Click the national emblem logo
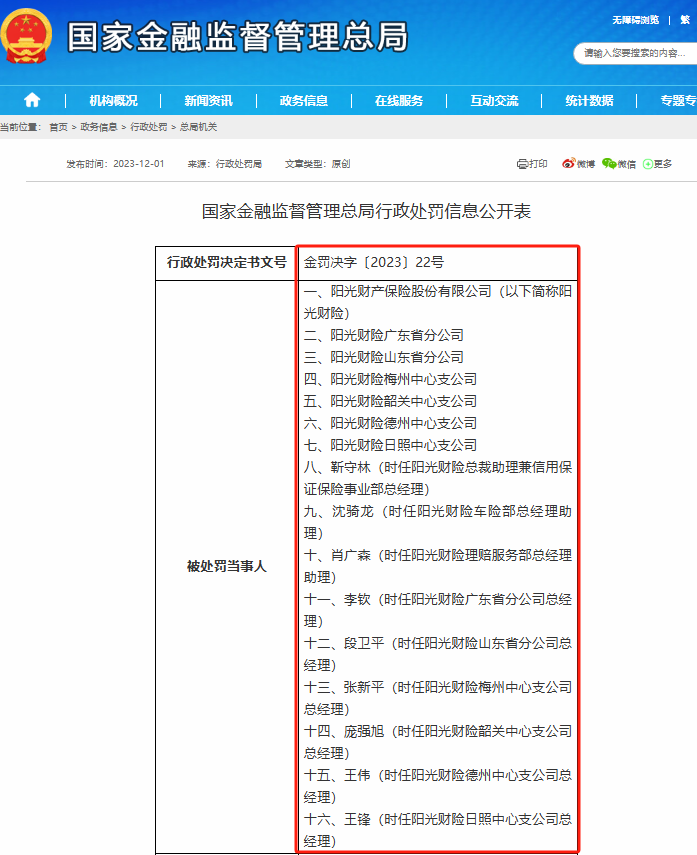Image resolution: width=697 pixels, height=855 pixels. click(26, 36)
